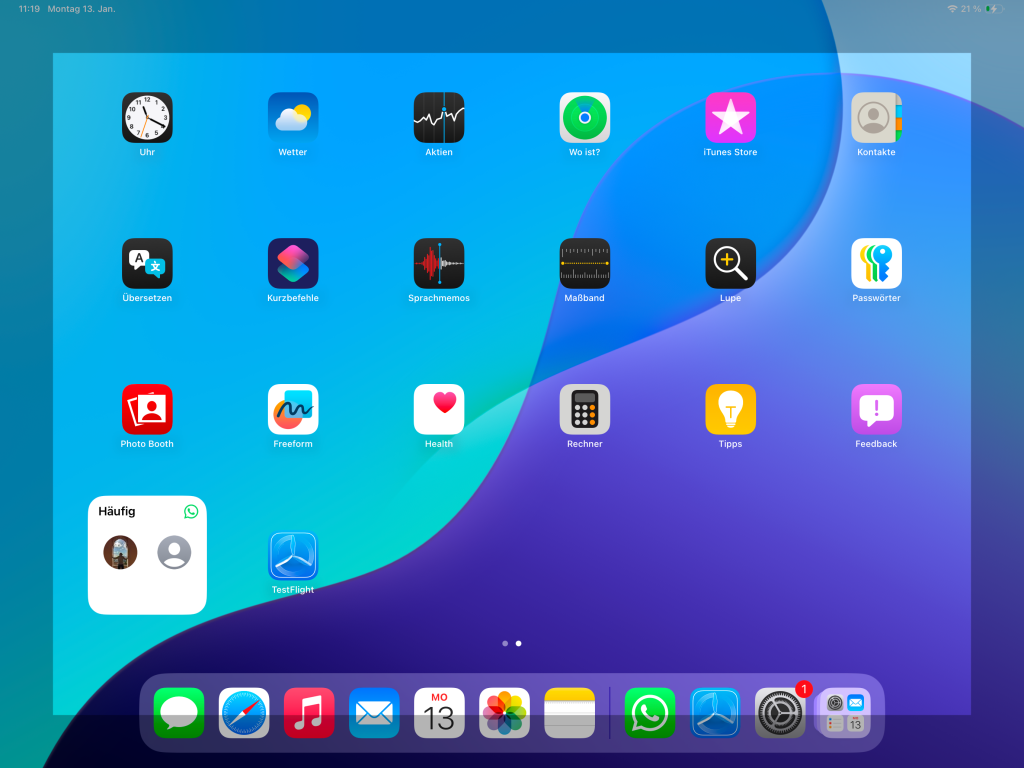Launch the Aktien stocks app
Image resolution: width=1024 pixels, height=768 pixels.
coord(439,118)
